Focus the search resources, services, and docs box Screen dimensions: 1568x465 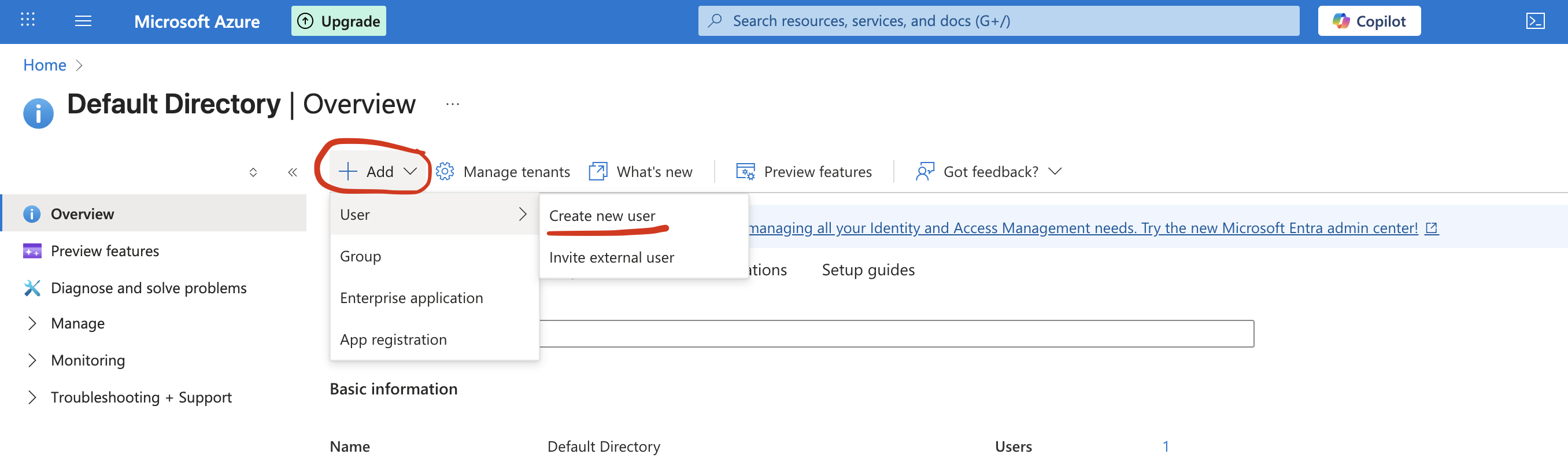tap(999, 21)
